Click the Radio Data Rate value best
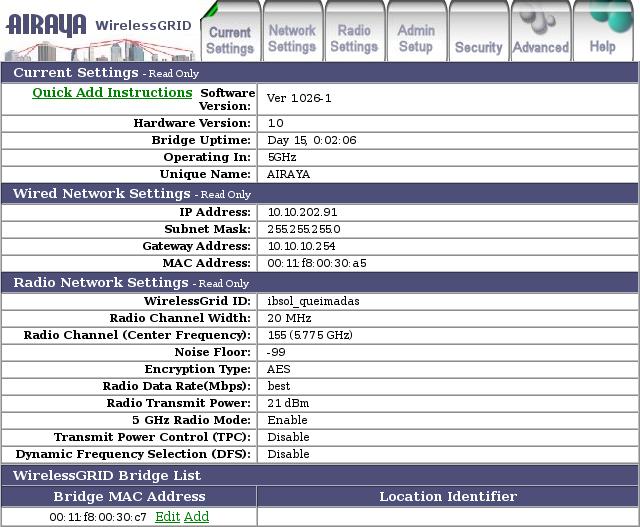This screenshot has height=527, width=640. (279, 386)
